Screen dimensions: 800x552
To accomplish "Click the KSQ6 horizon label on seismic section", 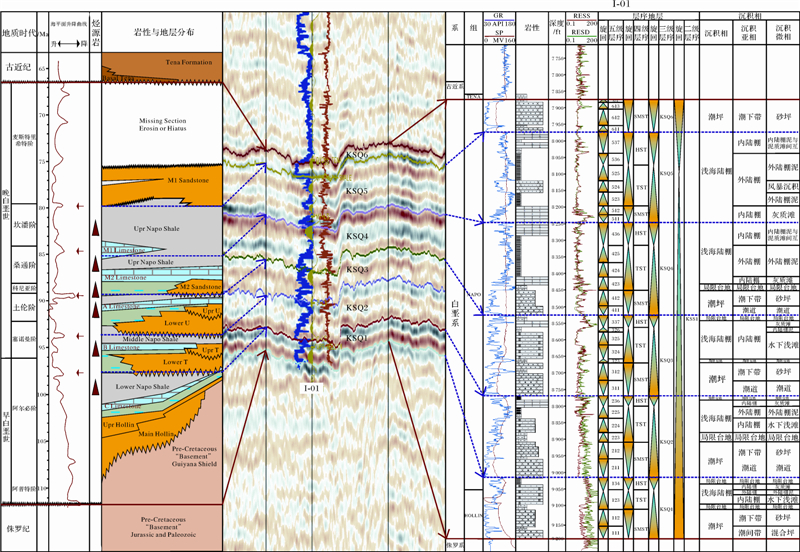I will pyautogui.click(x=357, y=155).
